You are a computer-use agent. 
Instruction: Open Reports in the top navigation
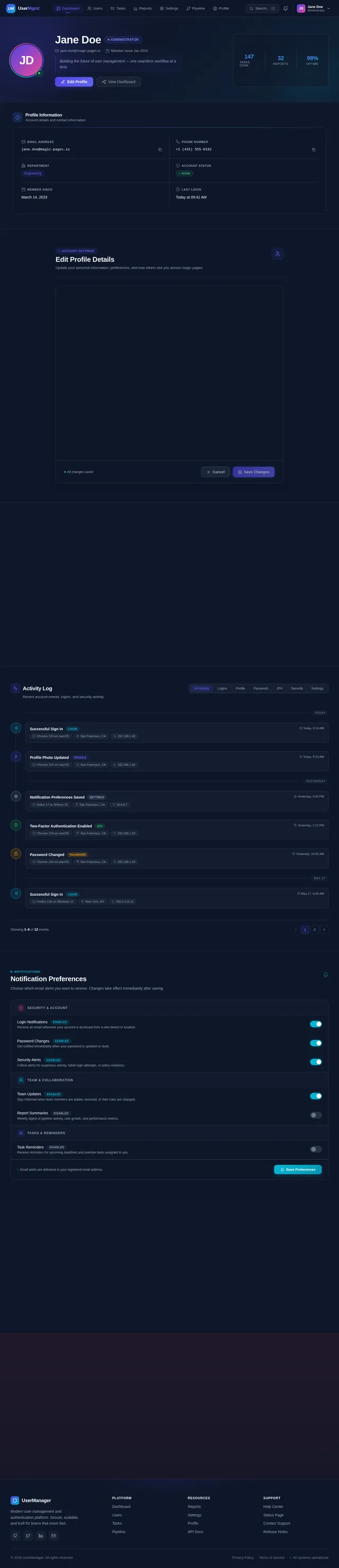[x=142, y=8]
